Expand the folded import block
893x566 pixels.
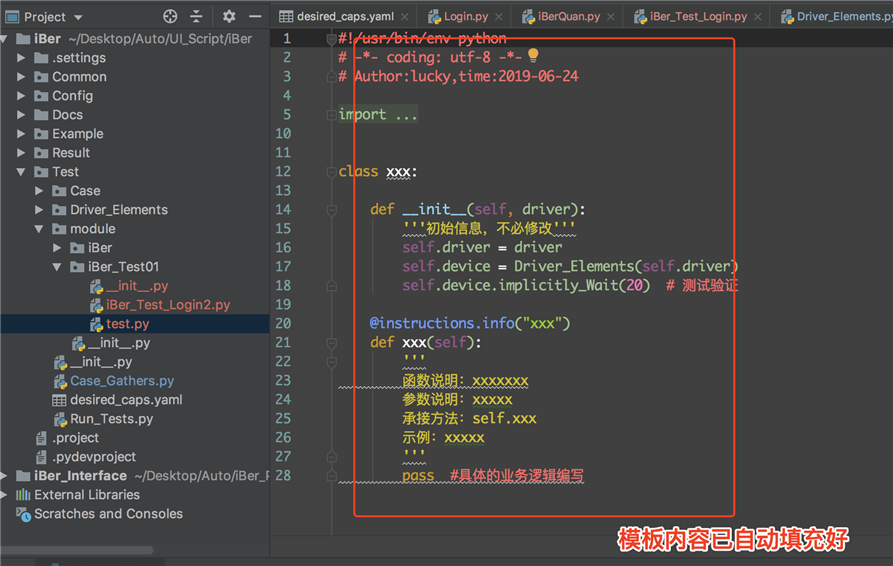[331, 114]
